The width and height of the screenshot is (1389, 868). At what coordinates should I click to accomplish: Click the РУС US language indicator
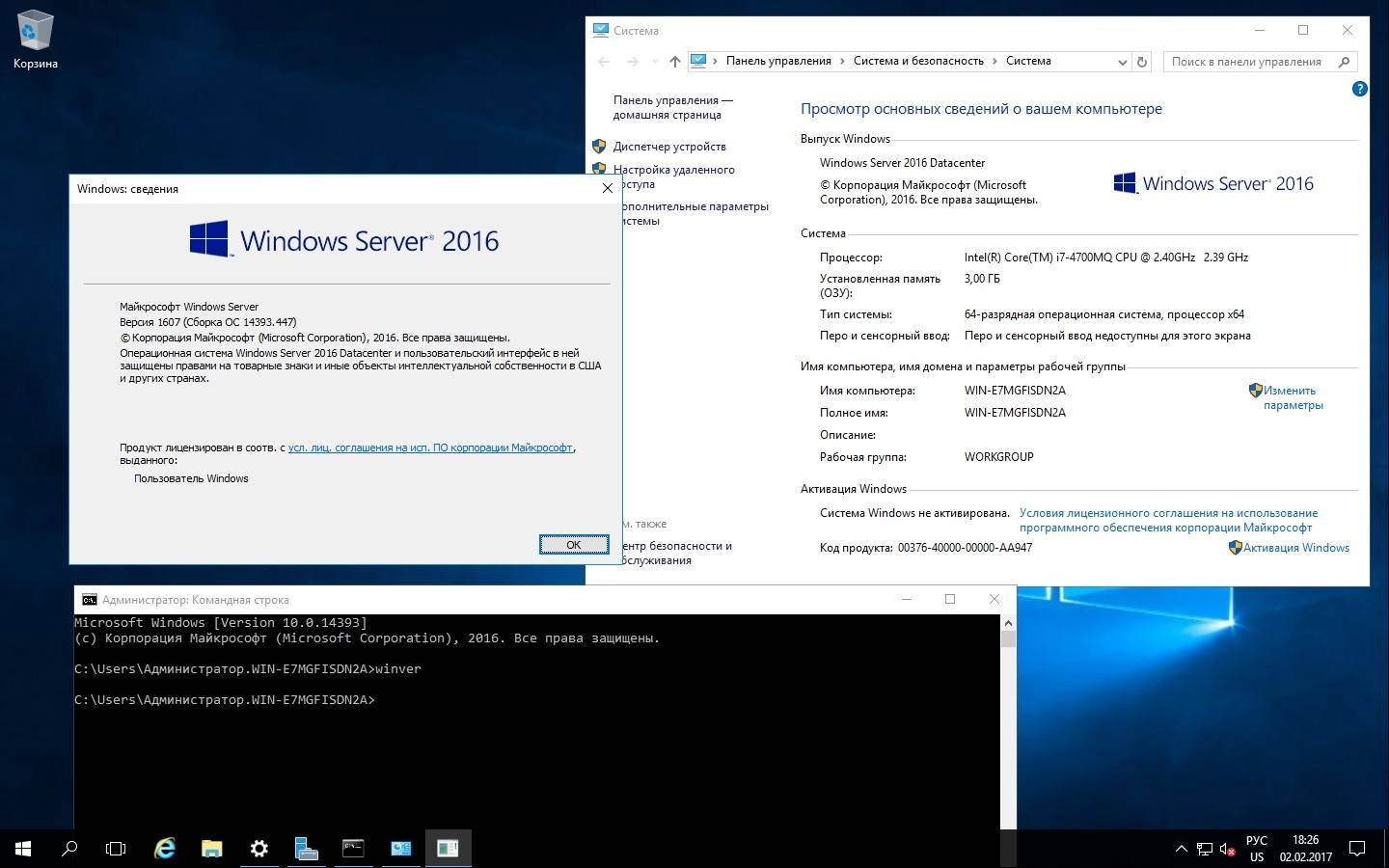[1257, 849]
